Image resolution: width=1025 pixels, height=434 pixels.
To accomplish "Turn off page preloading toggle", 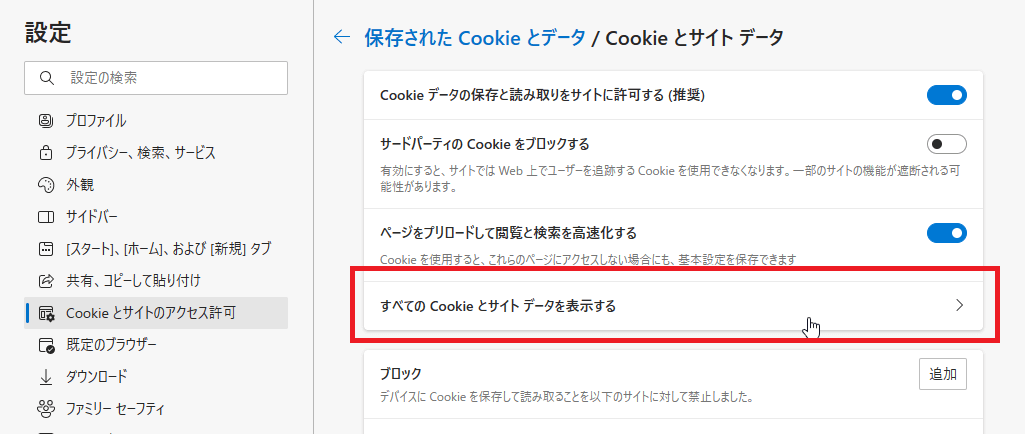I will [946, 233].
